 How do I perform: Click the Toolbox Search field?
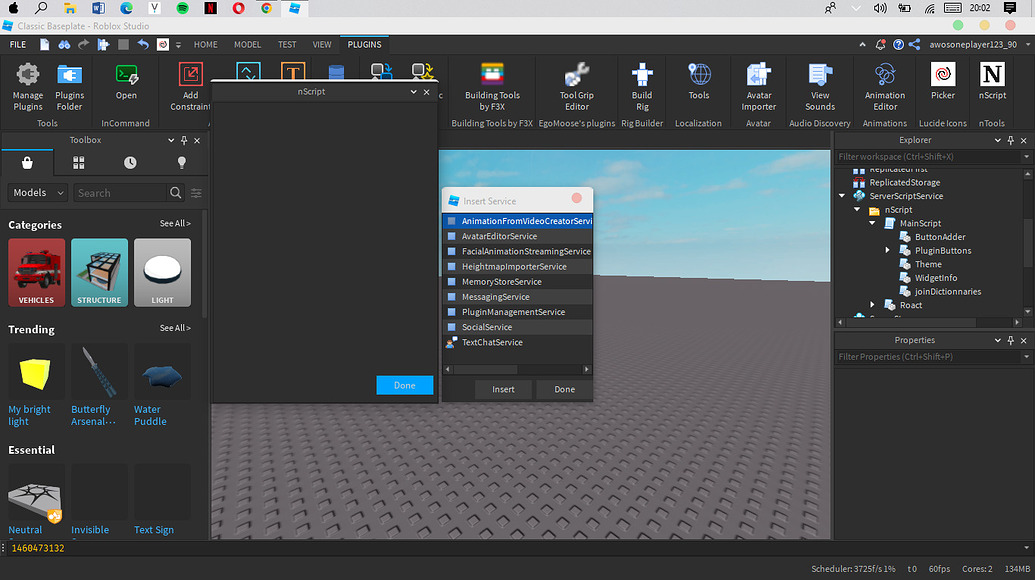pyautogui.click(x=119, y=193)
